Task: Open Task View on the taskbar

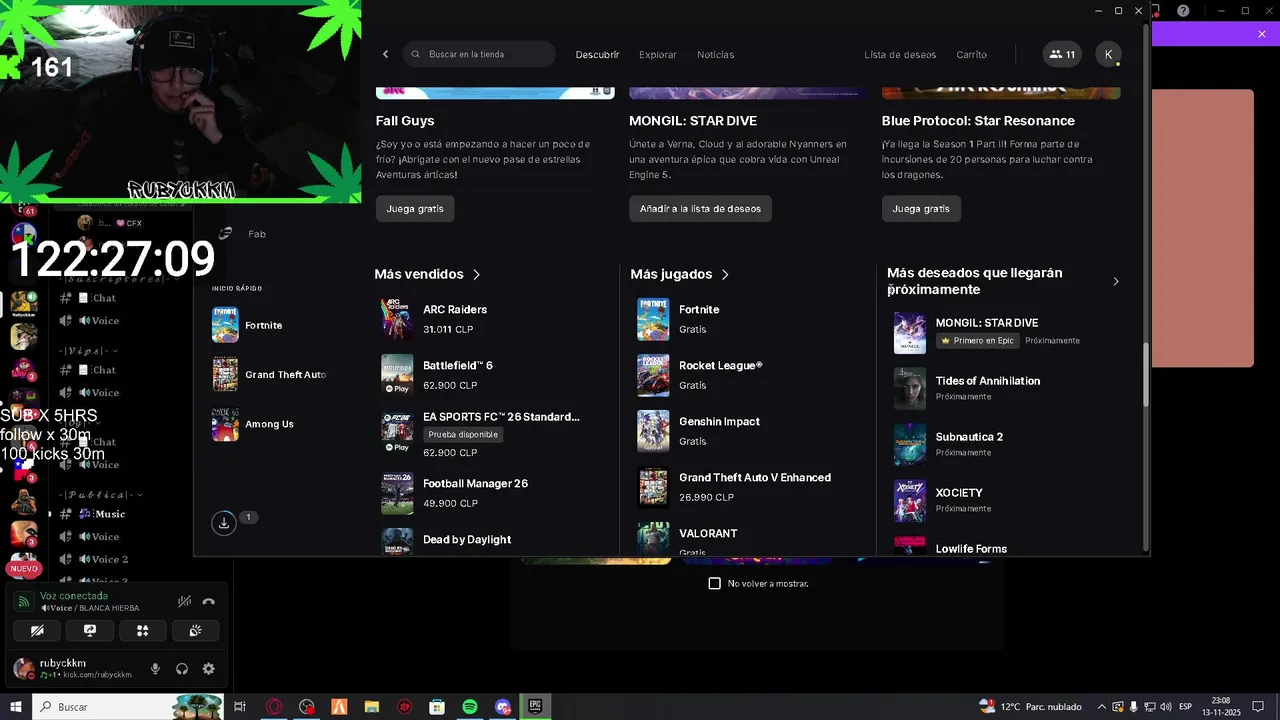Action: 240,707
